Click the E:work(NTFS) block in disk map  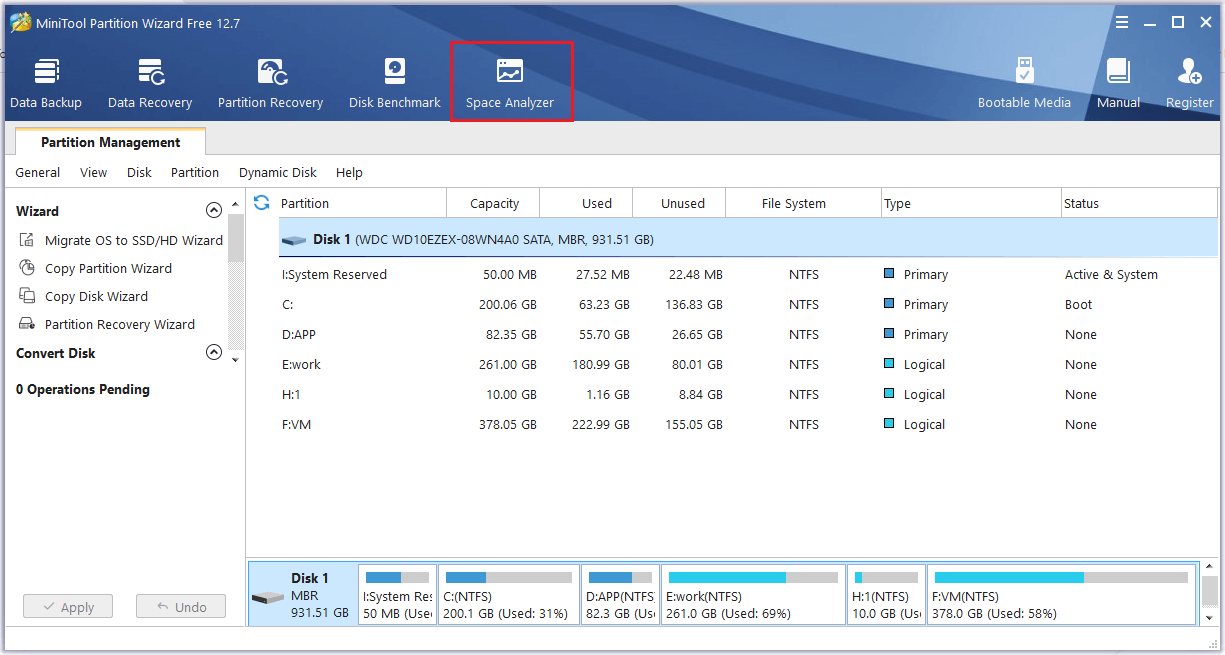(753, 595)
